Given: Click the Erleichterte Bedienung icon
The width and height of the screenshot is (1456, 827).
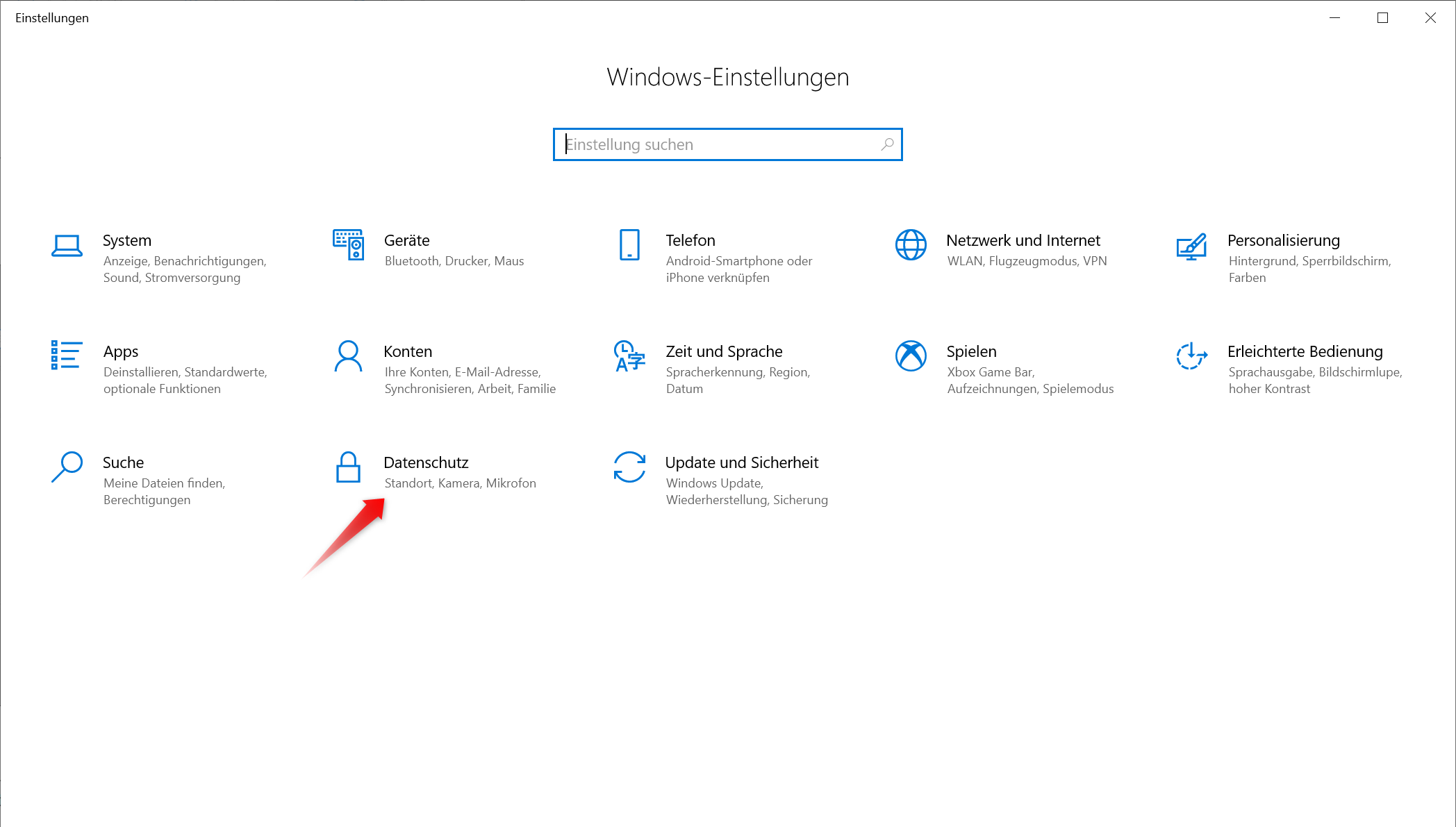Looking at the screenshot, I should 1192,356.
